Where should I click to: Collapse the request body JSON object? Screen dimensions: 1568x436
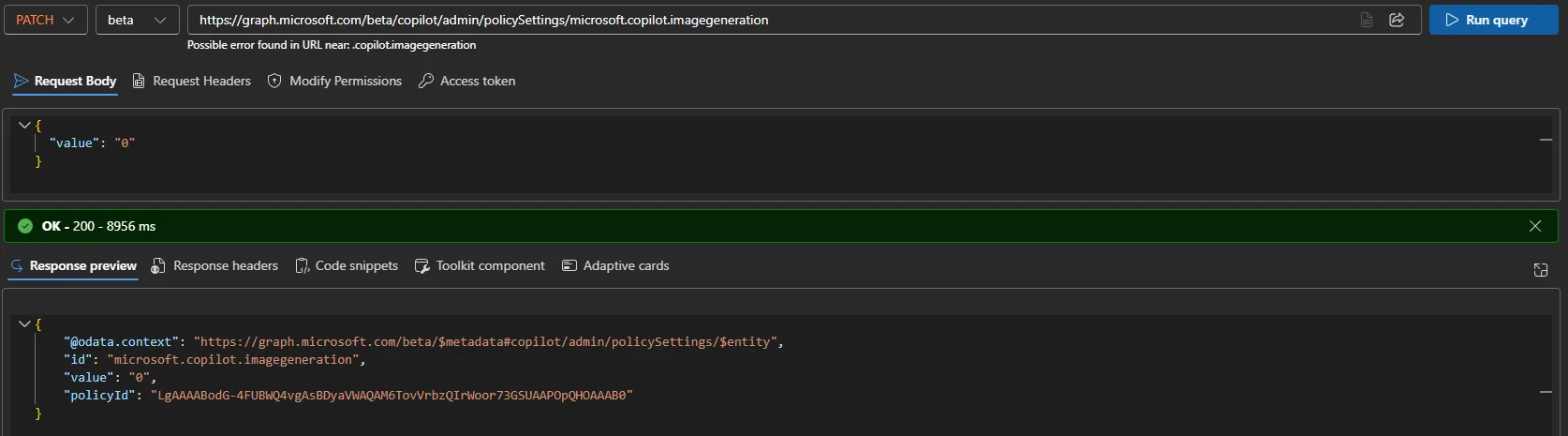point(24,125)
